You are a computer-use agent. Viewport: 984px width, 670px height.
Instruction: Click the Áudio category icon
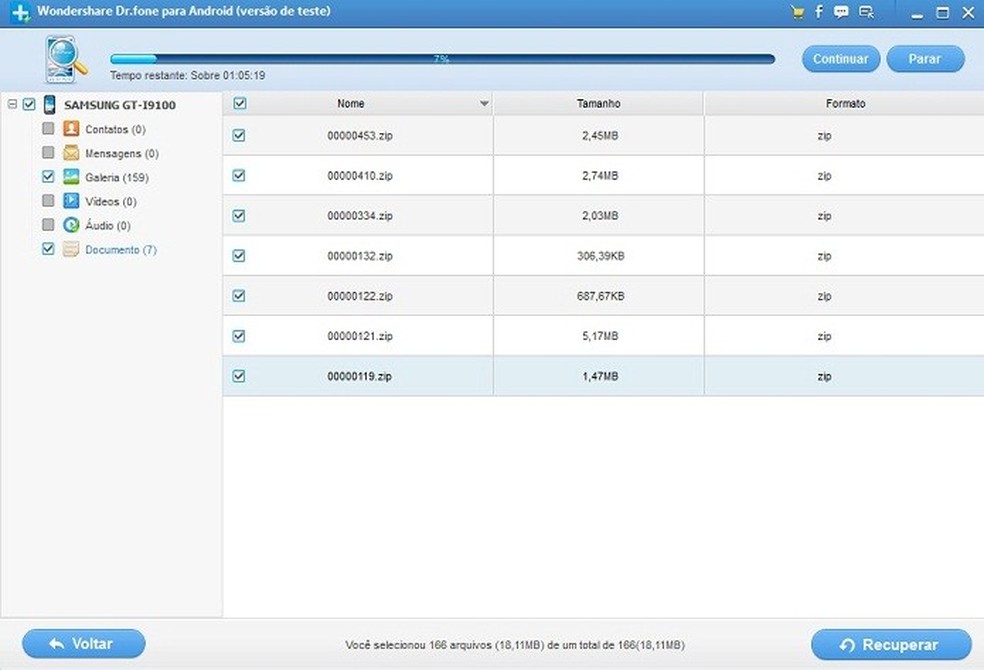[x=71, y=225]
